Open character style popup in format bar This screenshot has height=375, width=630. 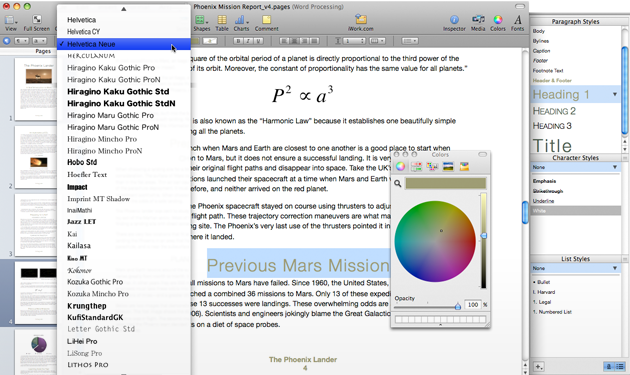point(40,41)
